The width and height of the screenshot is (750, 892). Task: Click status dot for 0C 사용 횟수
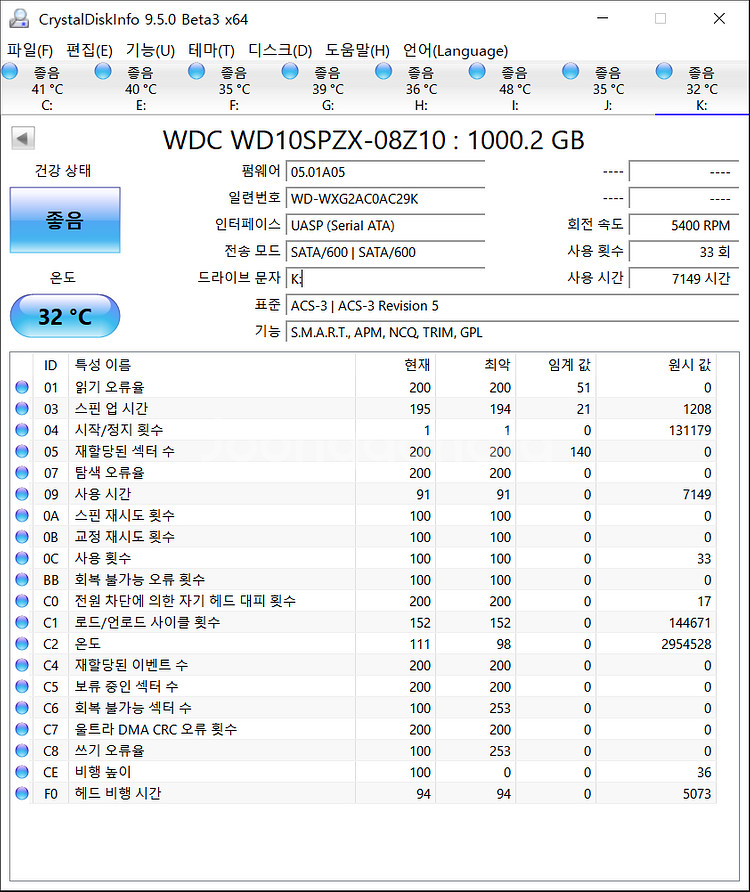[22, 558]
